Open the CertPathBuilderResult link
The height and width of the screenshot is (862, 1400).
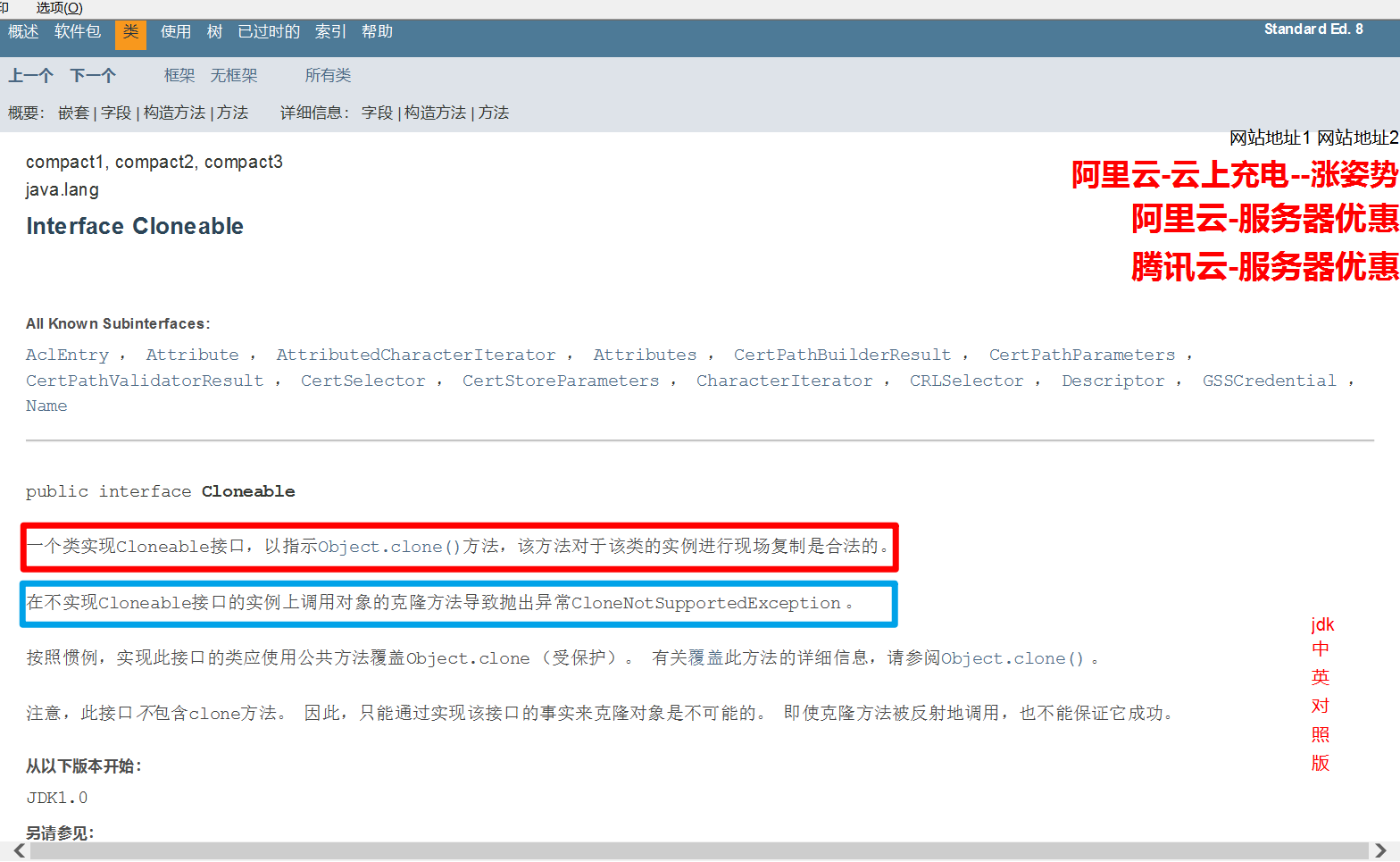[842, 355]
